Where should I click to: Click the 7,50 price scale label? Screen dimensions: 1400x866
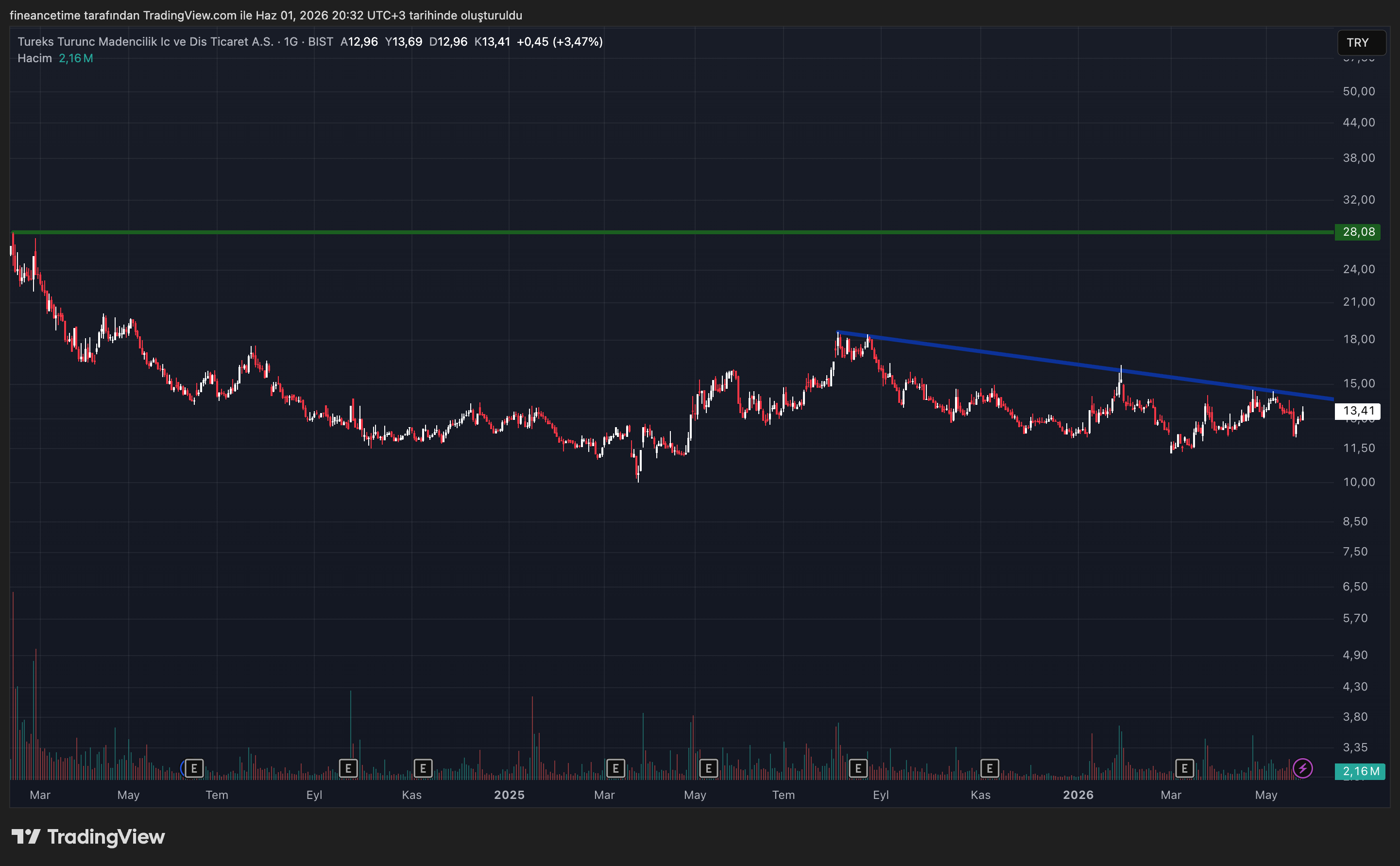[x=1355, y=552]
